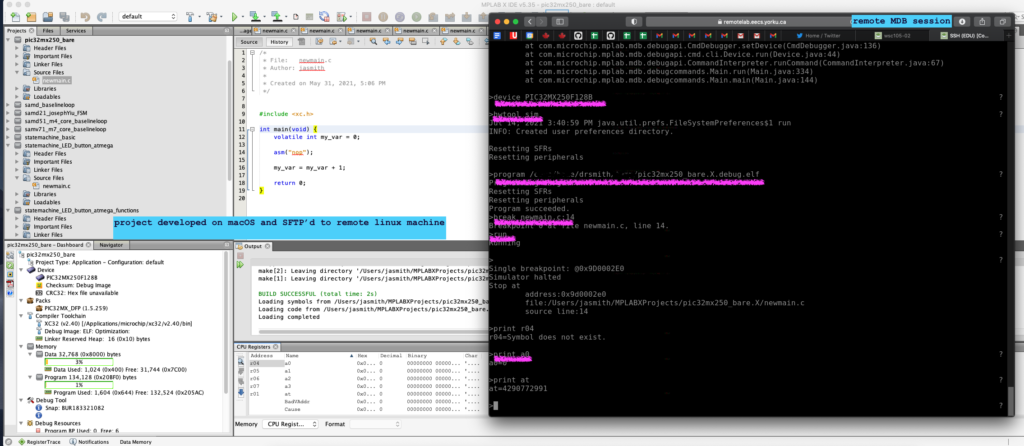Click the Read Device Memory upload icon
Viewport: 1024px width, 446px height.
276,17
